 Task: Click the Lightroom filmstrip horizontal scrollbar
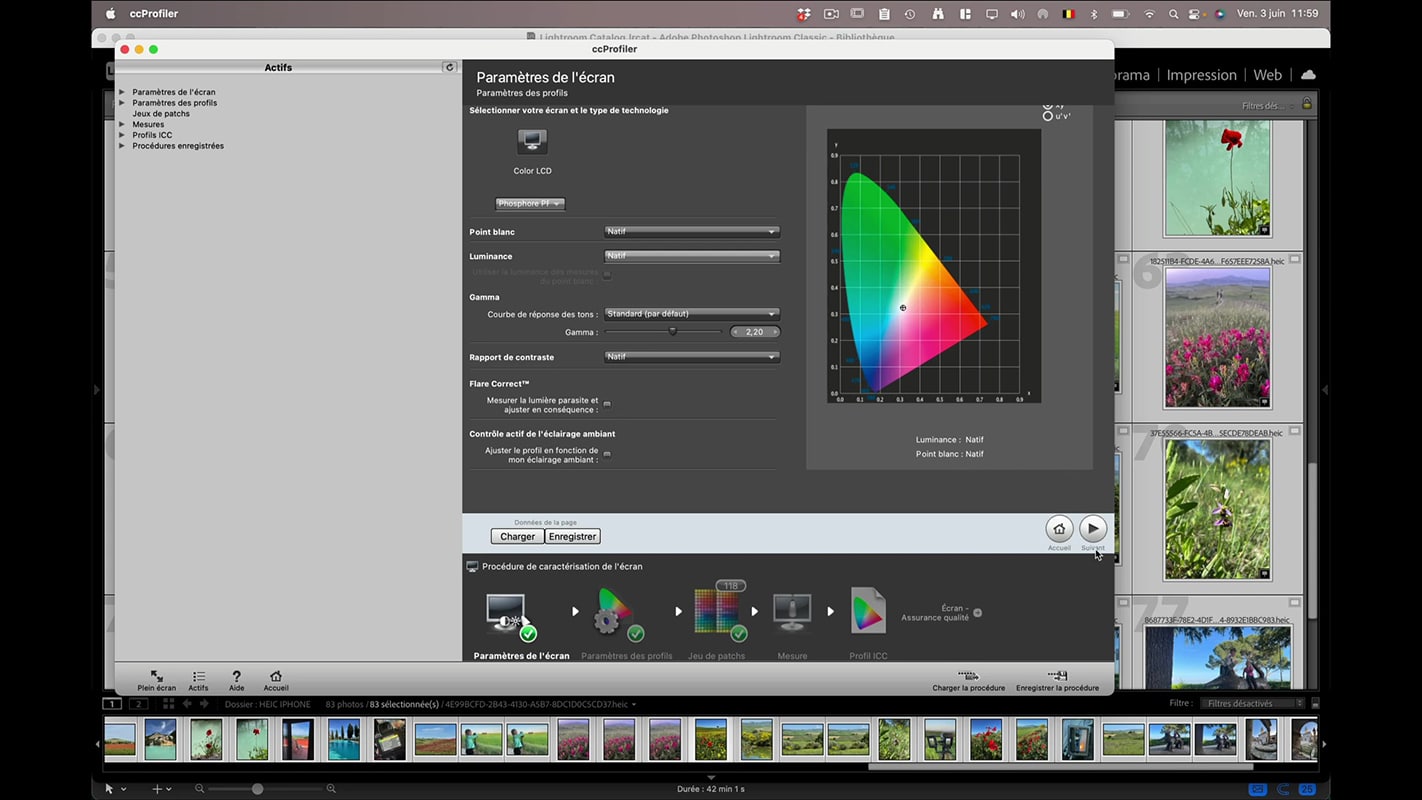1060,767
